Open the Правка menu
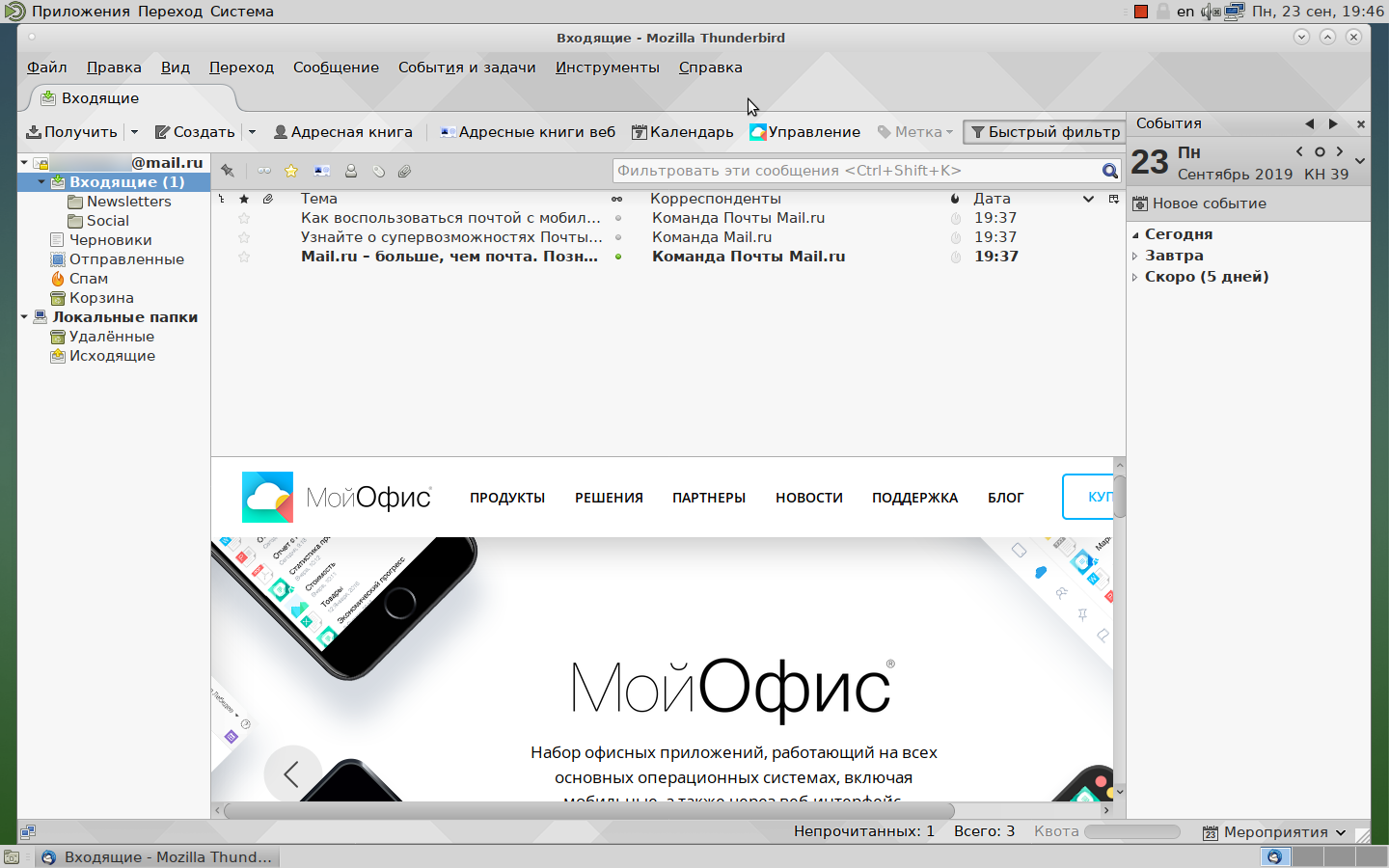 coord(114,68)
